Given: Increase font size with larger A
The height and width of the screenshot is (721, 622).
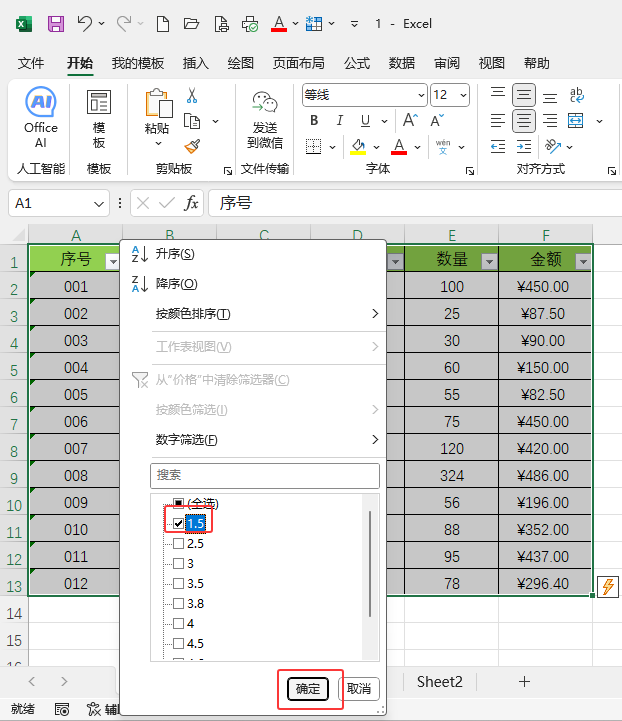Looking at the screenshot, I should [410, 120].
